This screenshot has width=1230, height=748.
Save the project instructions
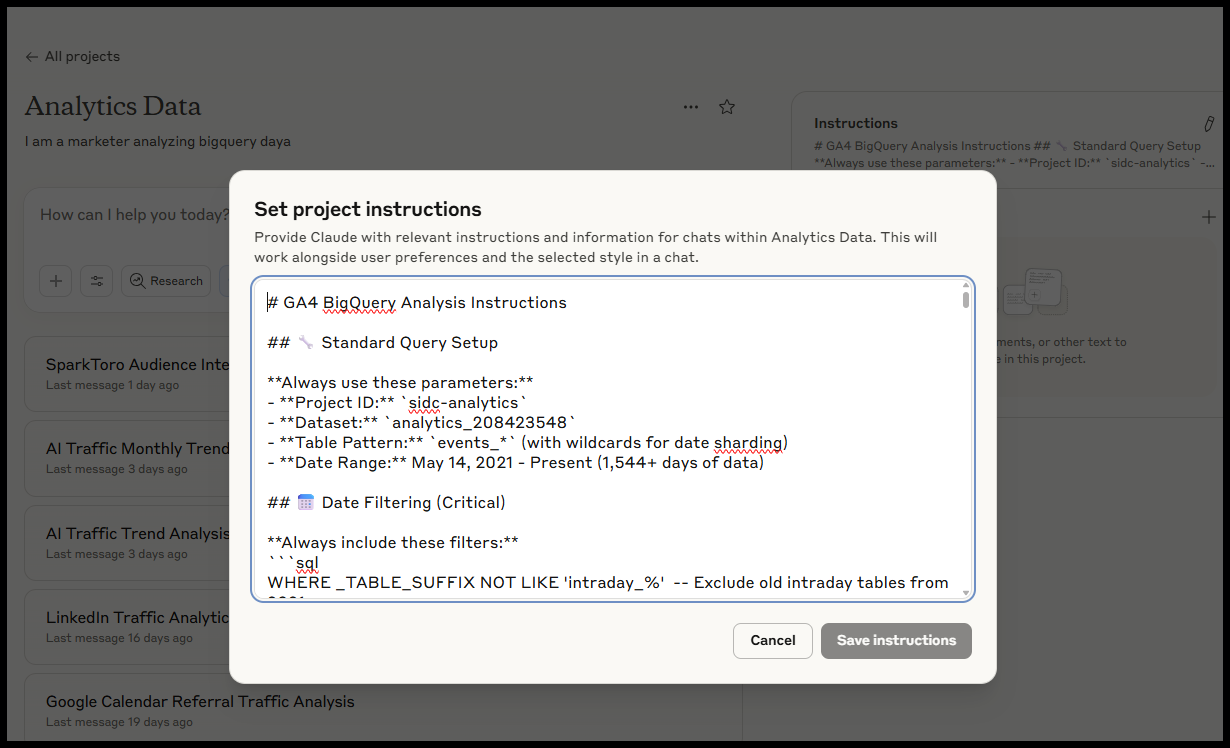(896, 641)
